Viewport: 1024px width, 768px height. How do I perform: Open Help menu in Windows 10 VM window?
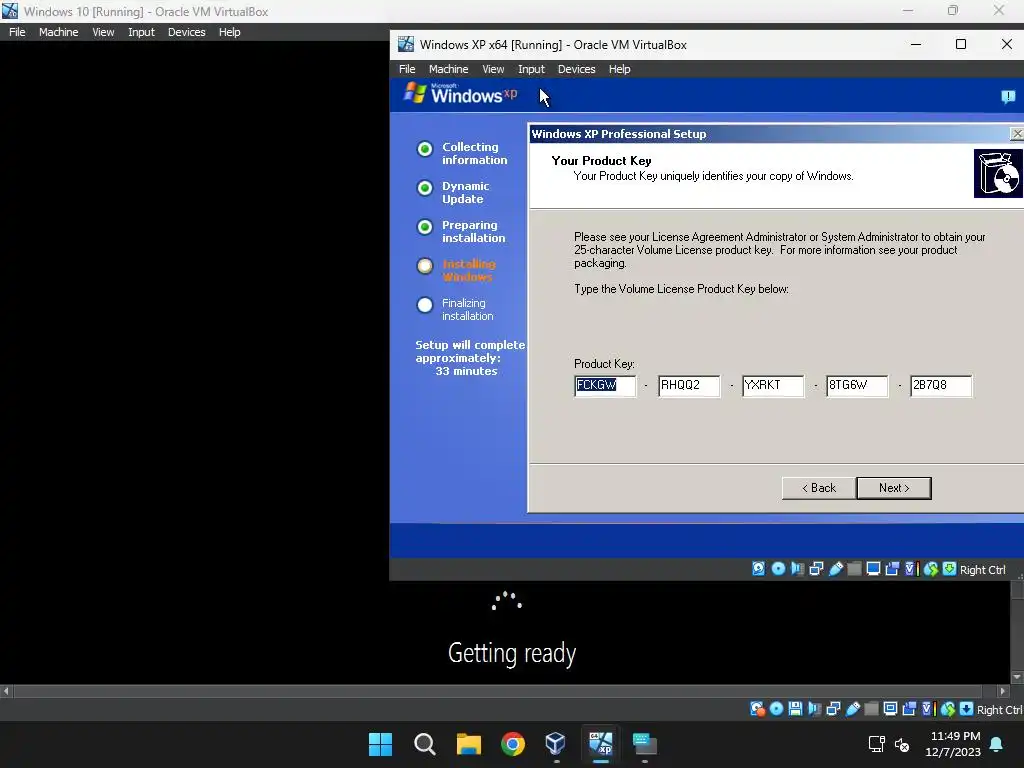coord(229,32)
